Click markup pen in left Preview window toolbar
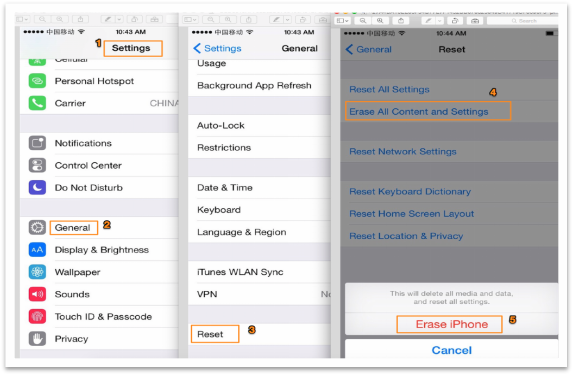 pyautogui.click(x=108, y=19)
